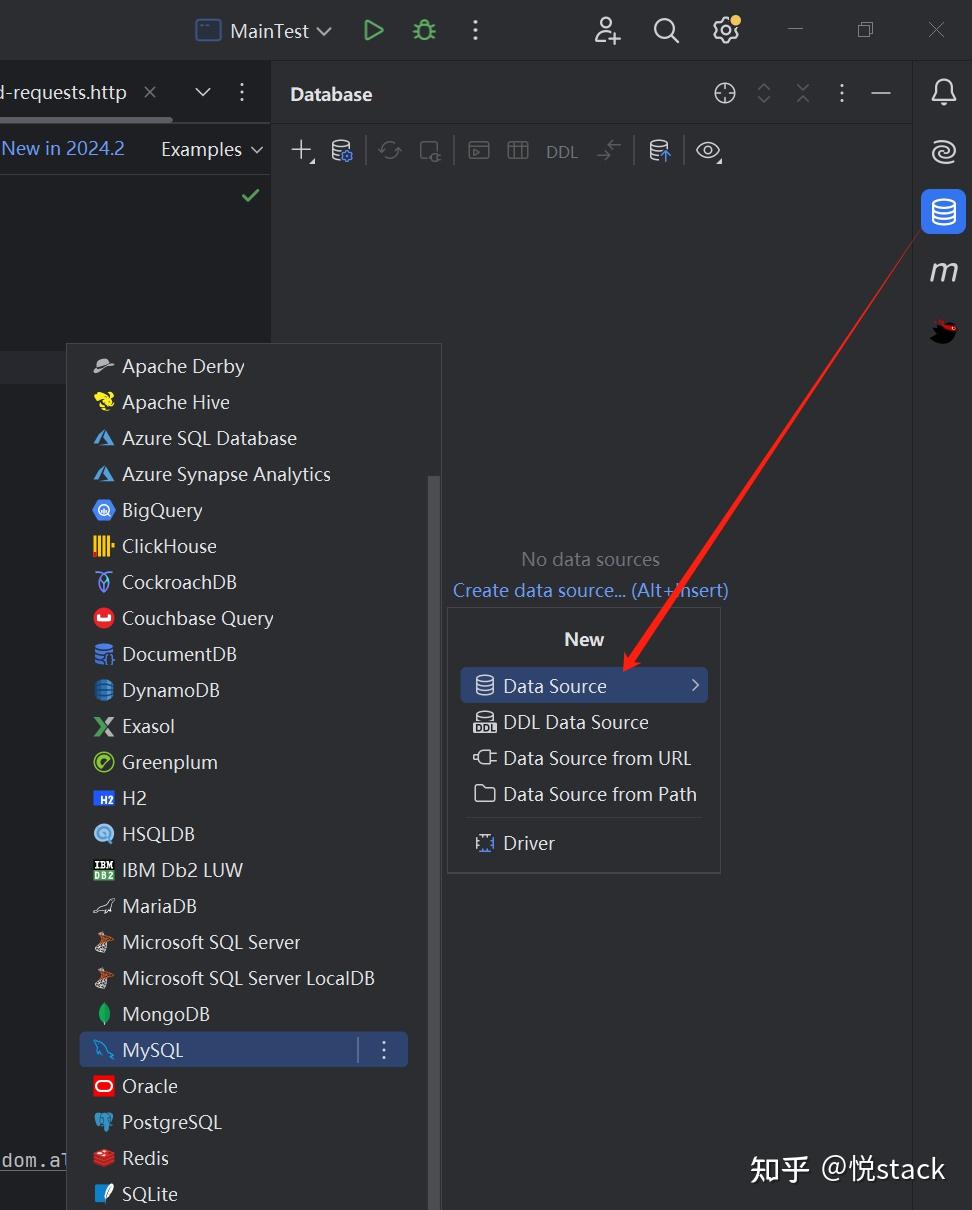Click the New in 2024.2 link
The width and height of the screenshot is (972, 1210).
[62, 147]
